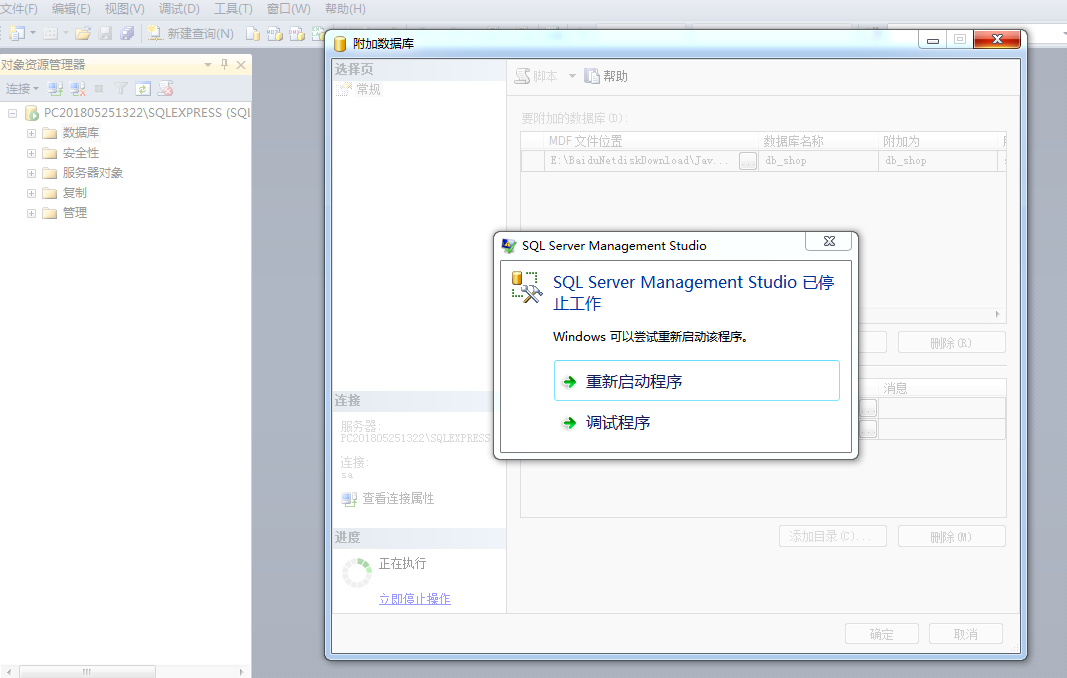This screenshot has height=678, width=1067.
Task: Click the 查看连接属性 link
Action: click(398, 499)
